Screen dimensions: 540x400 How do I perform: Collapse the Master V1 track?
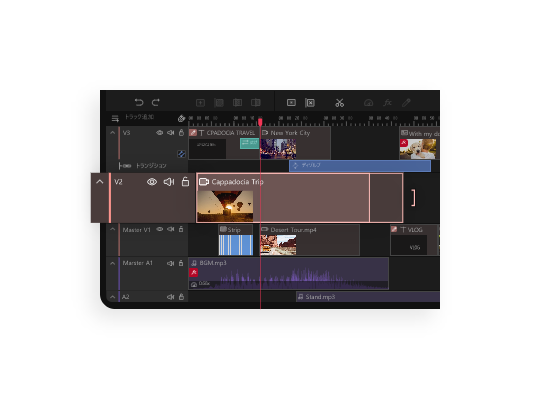click(113, 229)
